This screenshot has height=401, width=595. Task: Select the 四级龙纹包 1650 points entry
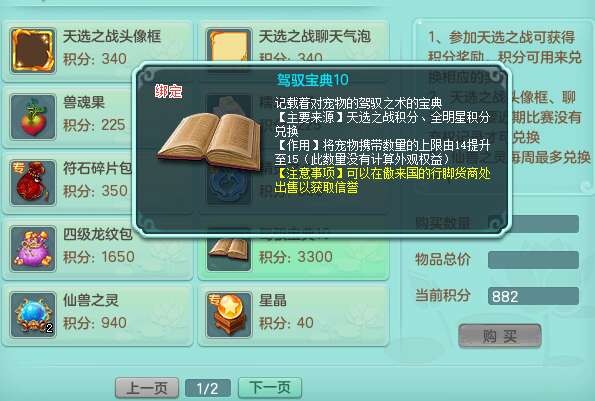pyautogui.click(x=98, y=249)
